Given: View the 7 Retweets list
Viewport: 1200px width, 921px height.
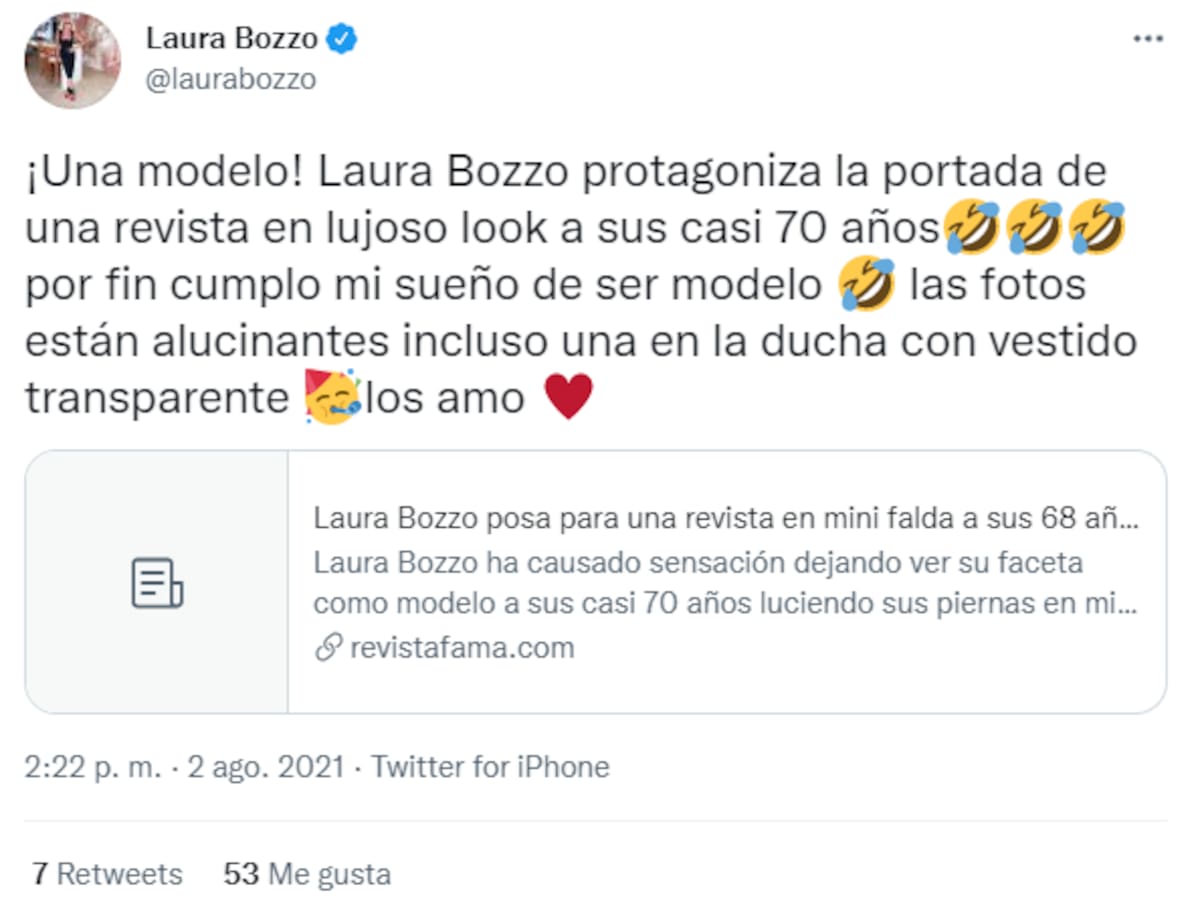Looking at the screenshot, I should [x=107, y=874].
